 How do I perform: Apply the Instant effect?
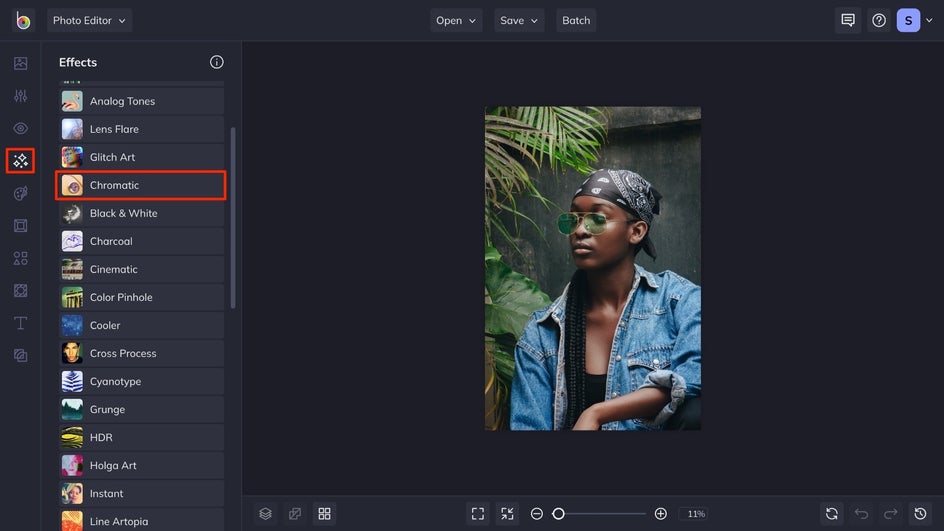[141, 493]
